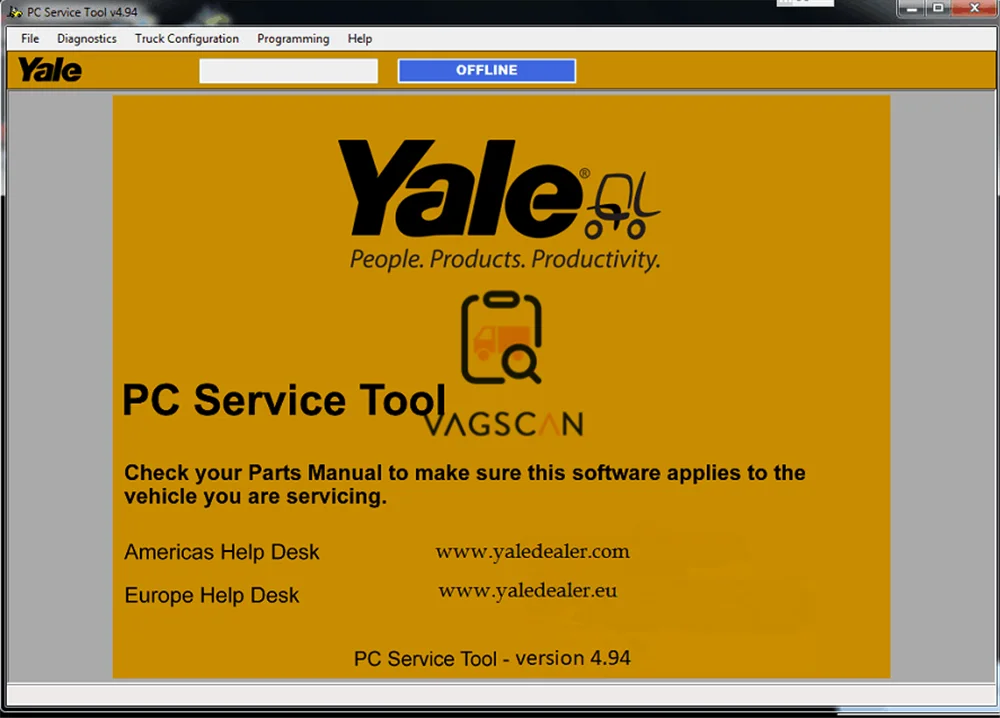Screen dimensions: 1000x718
Task: Click the Europe Help Desk text
Action: click(212, 595)
